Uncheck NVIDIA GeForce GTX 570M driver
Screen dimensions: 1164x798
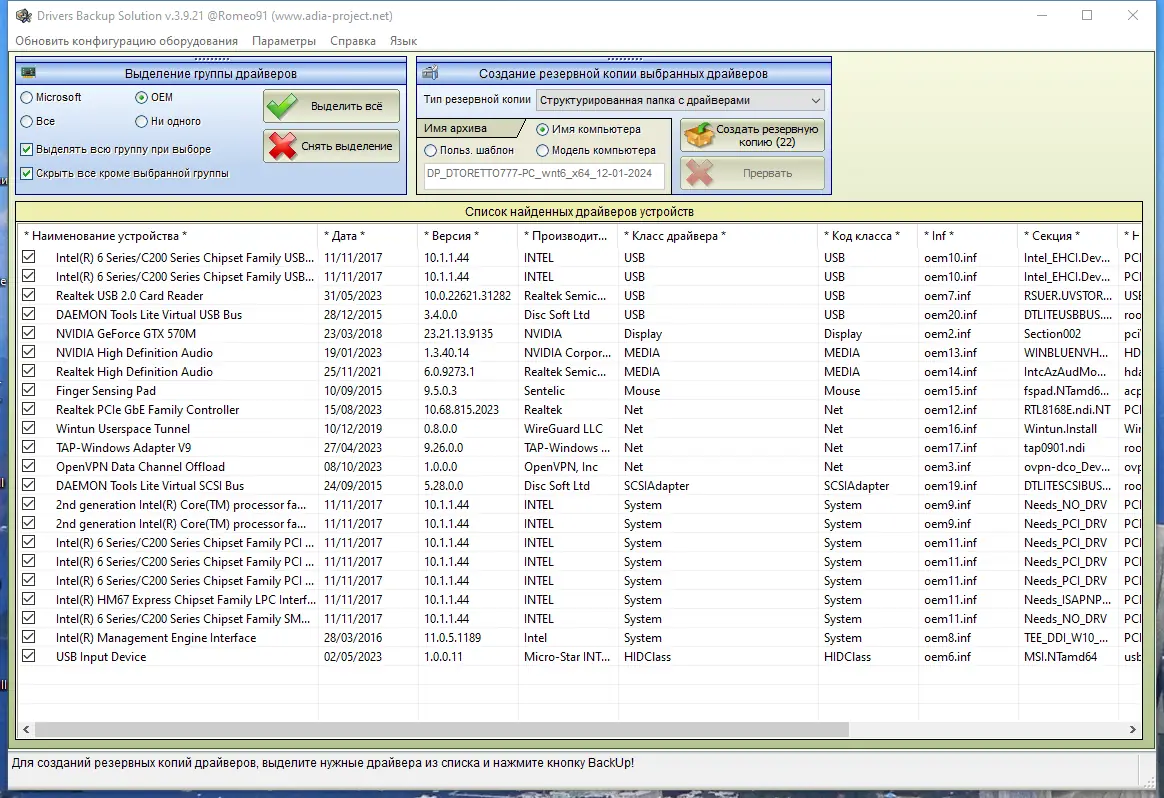point(28,333)
